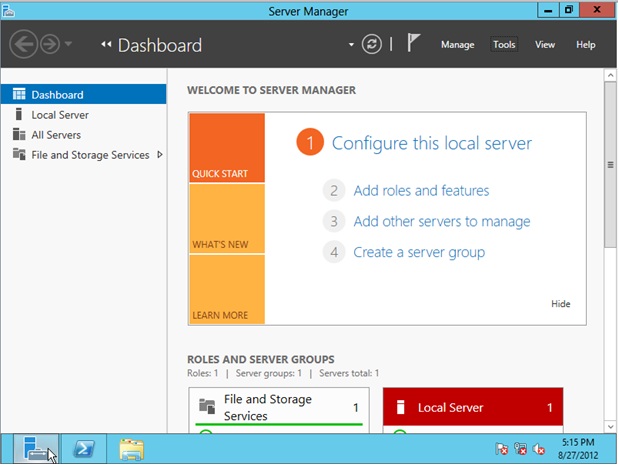
Task: Select All Servers in the sidebar
Action: point(56,135)
